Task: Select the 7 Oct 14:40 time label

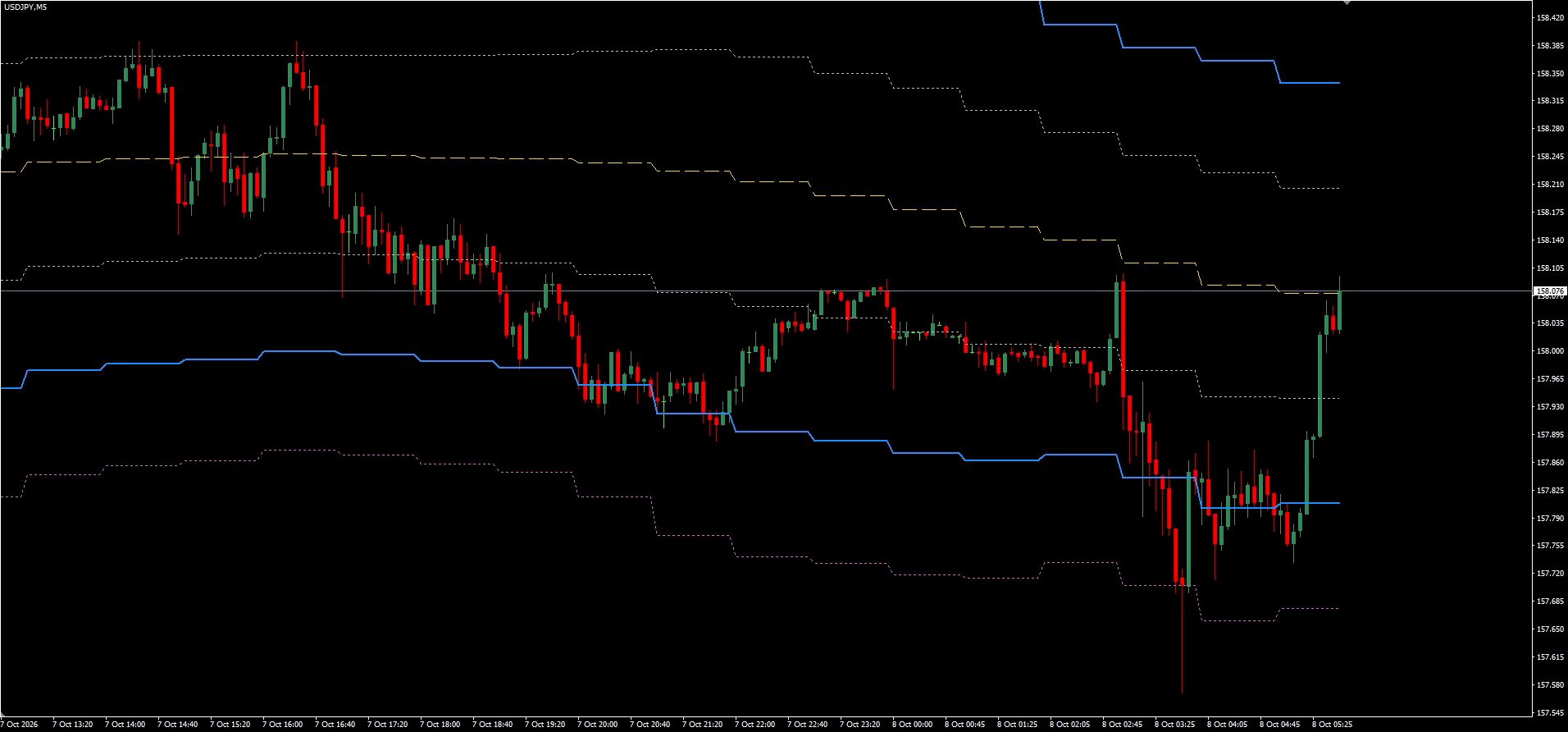Action: [x=177, y=725]
